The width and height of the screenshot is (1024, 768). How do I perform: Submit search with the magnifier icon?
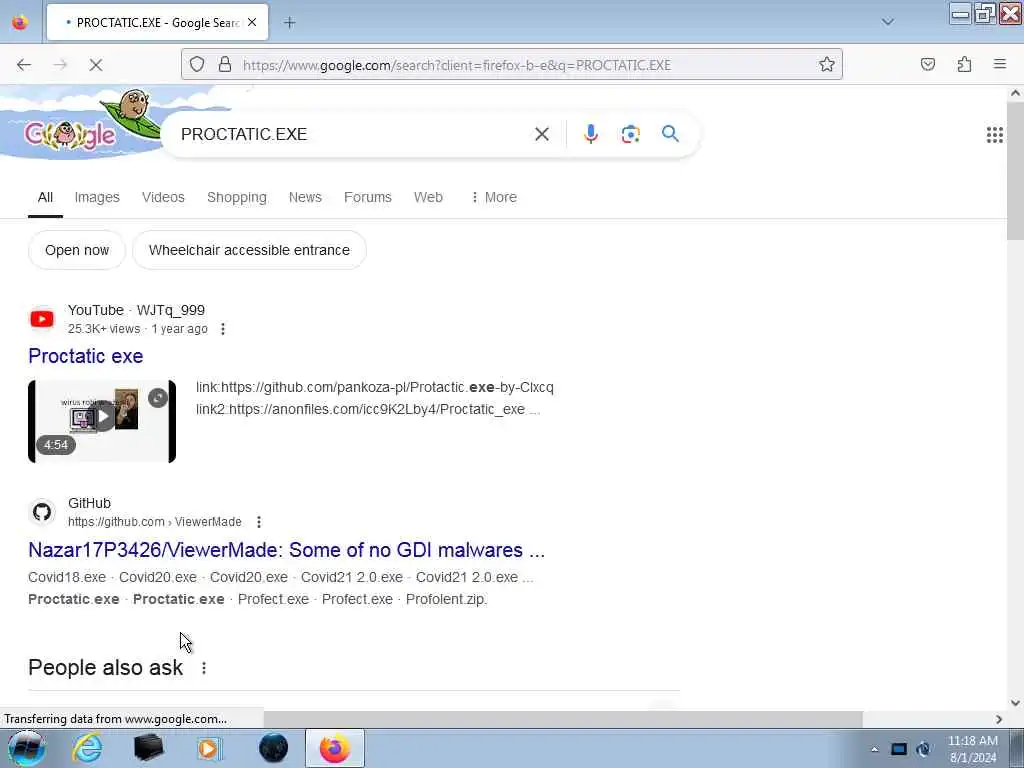coord(670,134)
